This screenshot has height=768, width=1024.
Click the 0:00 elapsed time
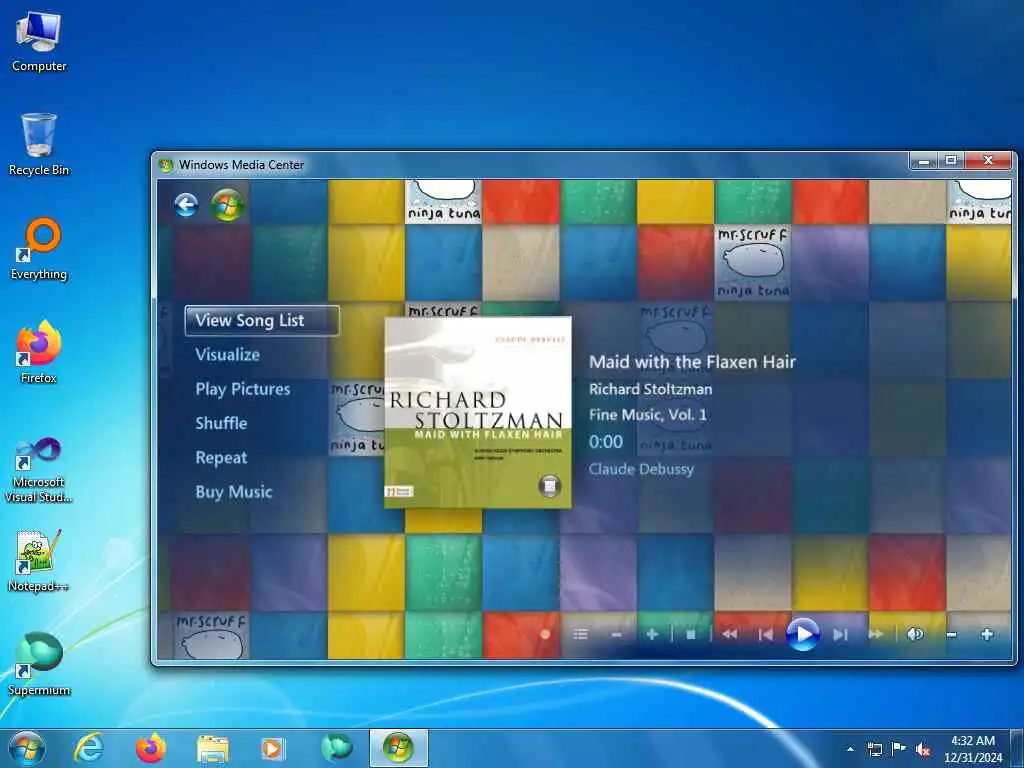tap(605, 442)
